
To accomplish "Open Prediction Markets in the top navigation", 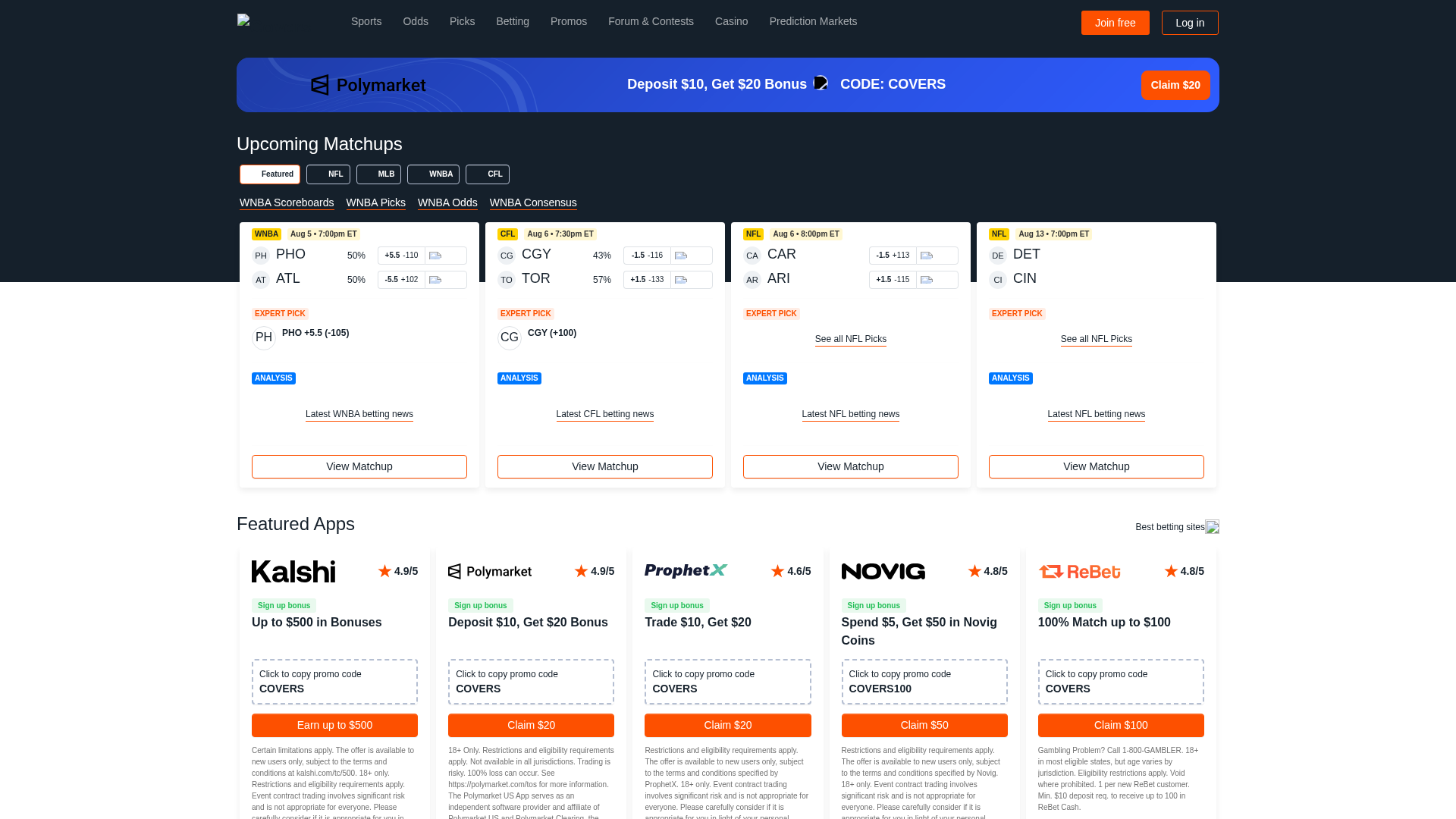I will point(814,21).
